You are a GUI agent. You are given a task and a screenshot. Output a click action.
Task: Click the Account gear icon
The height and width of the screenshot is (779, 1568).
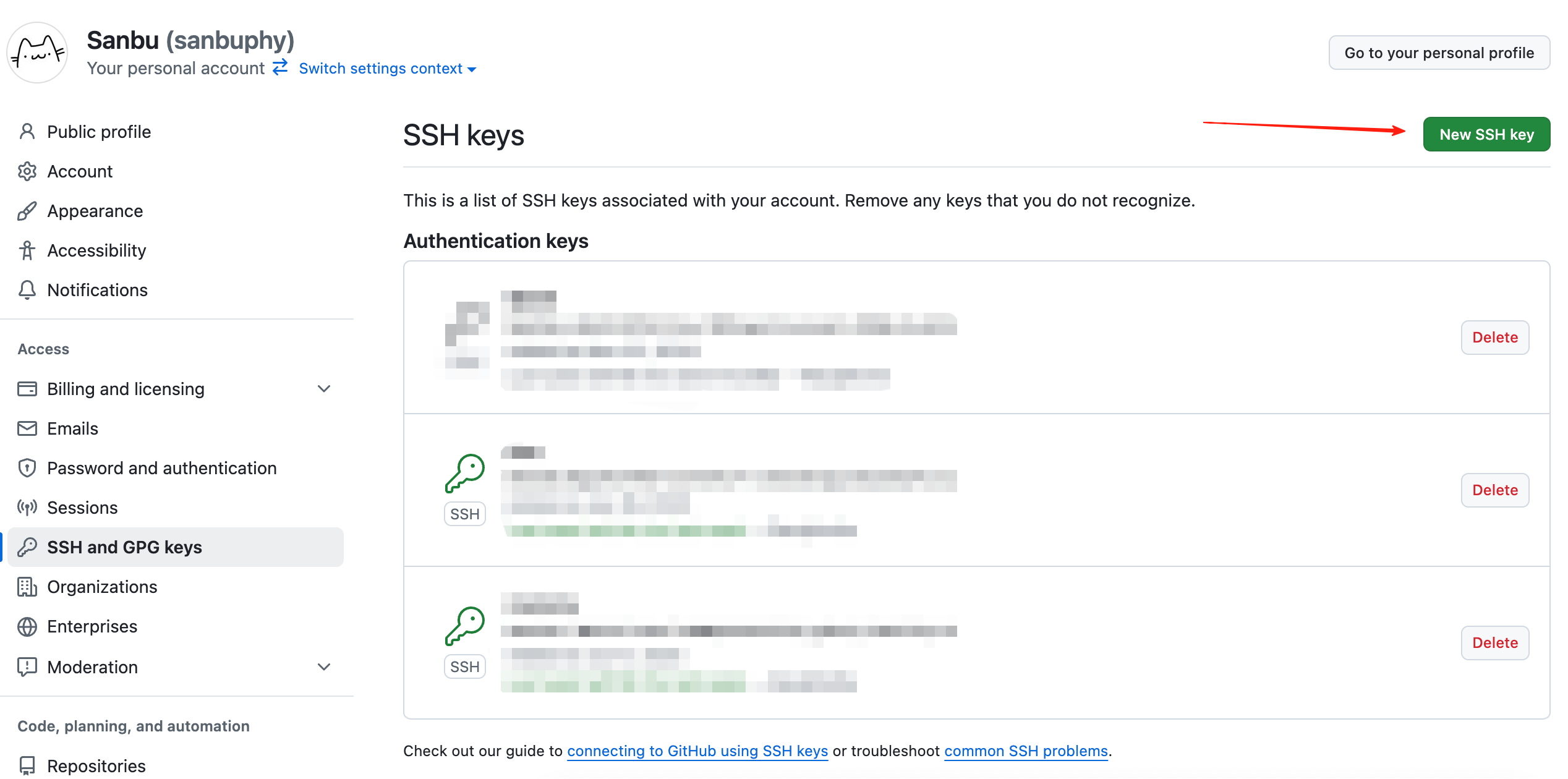pos(27,171)
